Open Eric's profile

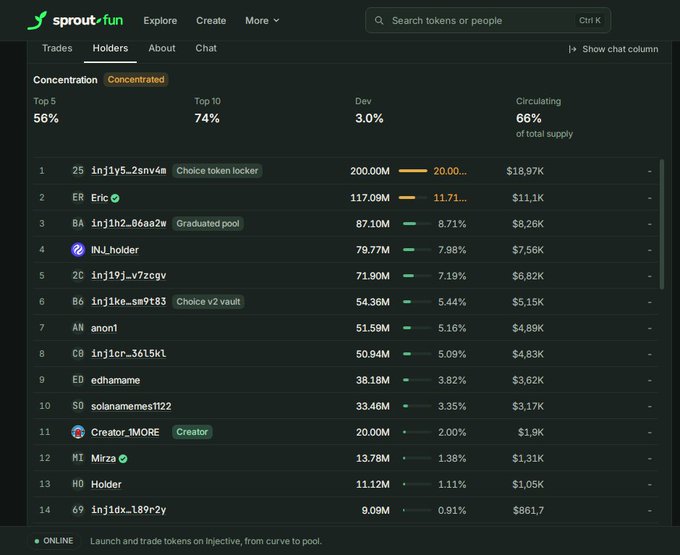99,198
